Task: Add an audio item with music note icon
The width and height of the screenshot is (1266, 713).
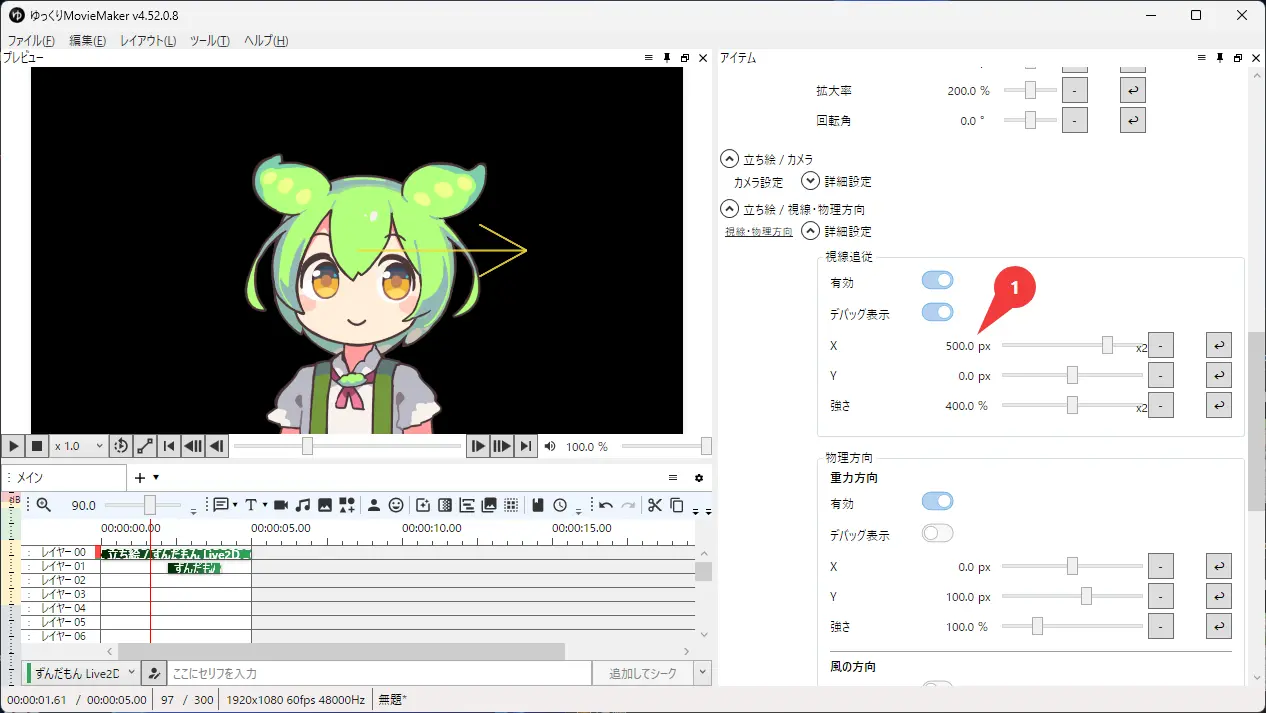Action: tap(303, 505)
